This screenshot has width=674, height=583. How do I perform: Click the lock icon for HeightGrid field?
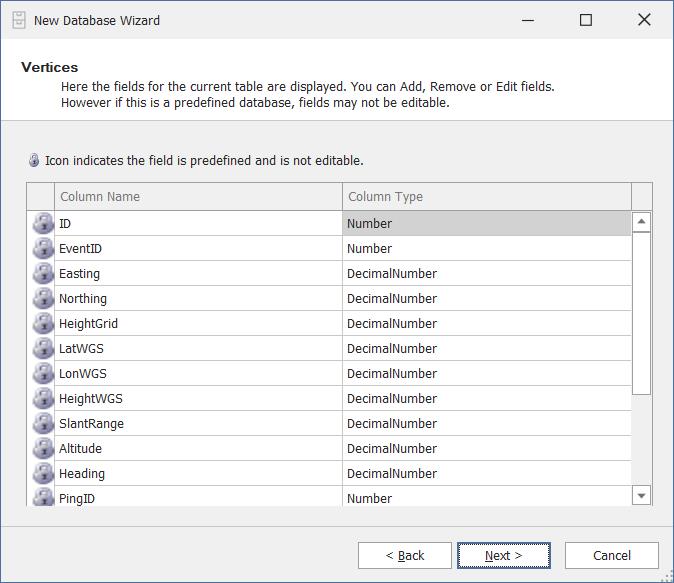(x=43, y=323)
